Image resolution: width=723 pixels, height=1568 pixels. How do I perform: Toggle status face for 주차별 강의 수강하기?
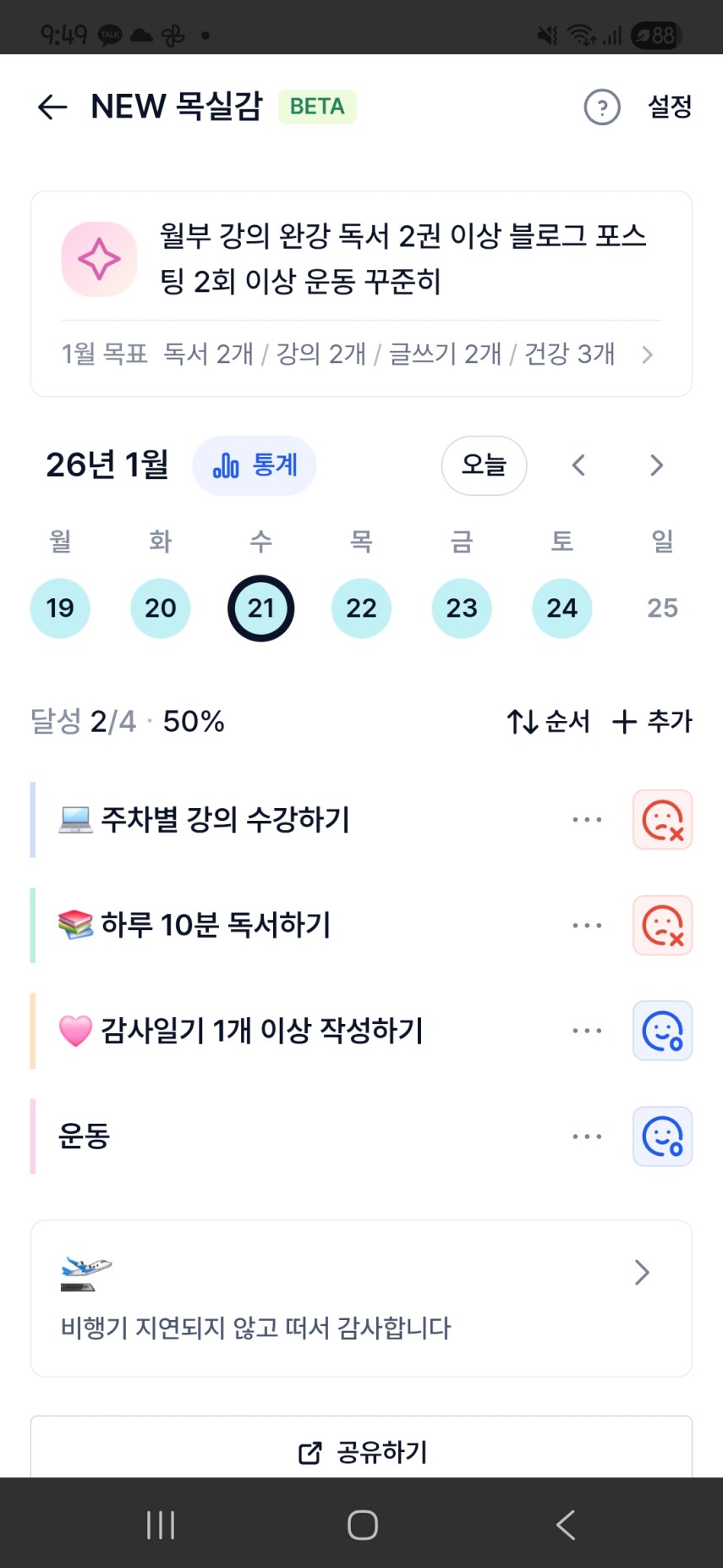[x=662, y=820]
